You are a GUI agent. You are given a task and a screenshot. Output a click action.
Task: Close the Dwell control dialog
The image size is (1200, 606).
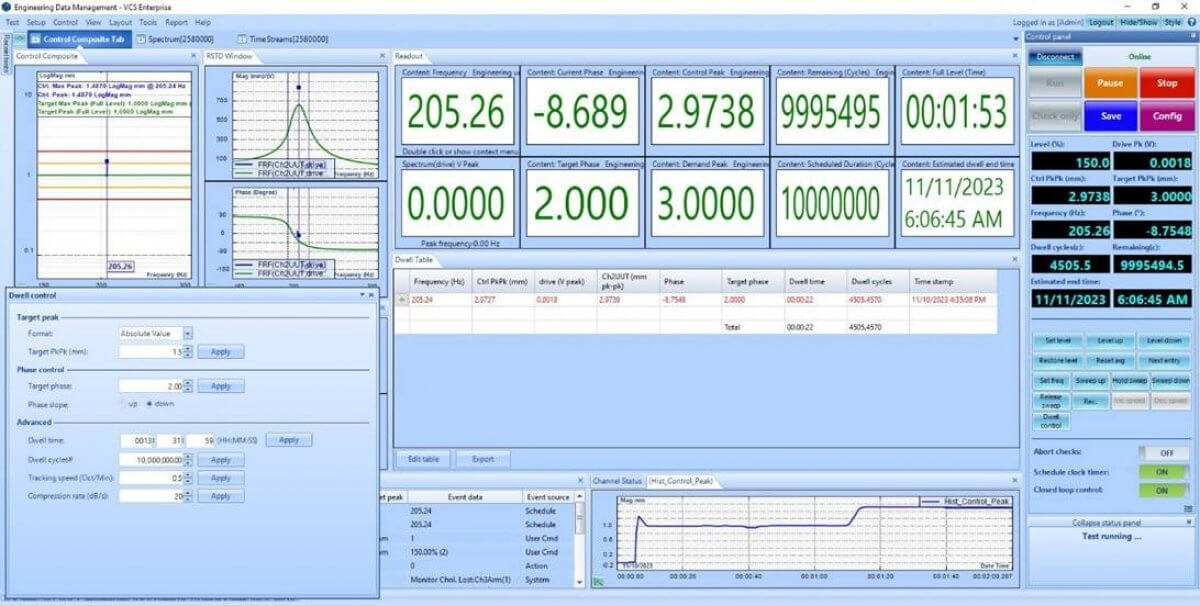pyautogui.click(x=372, y=295)
